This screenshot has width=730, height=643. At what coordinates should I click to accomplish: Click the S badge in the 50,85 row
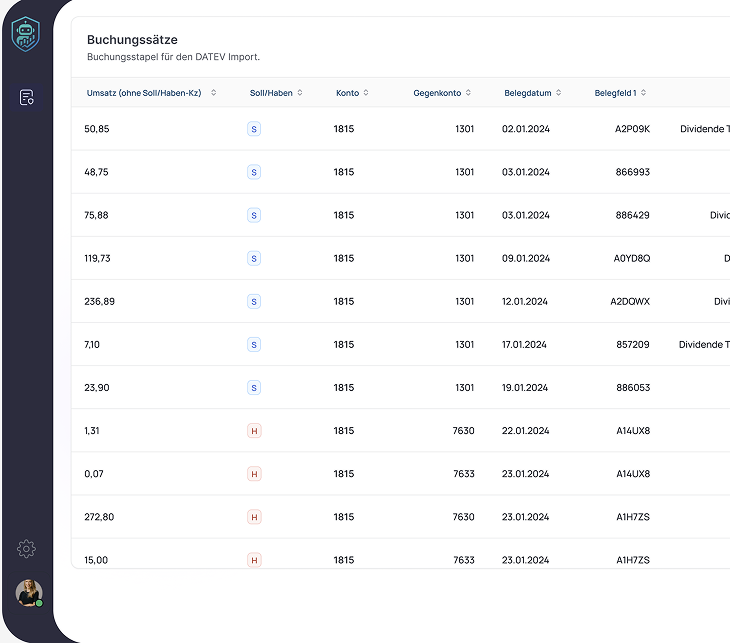click(x=254, y=129)
